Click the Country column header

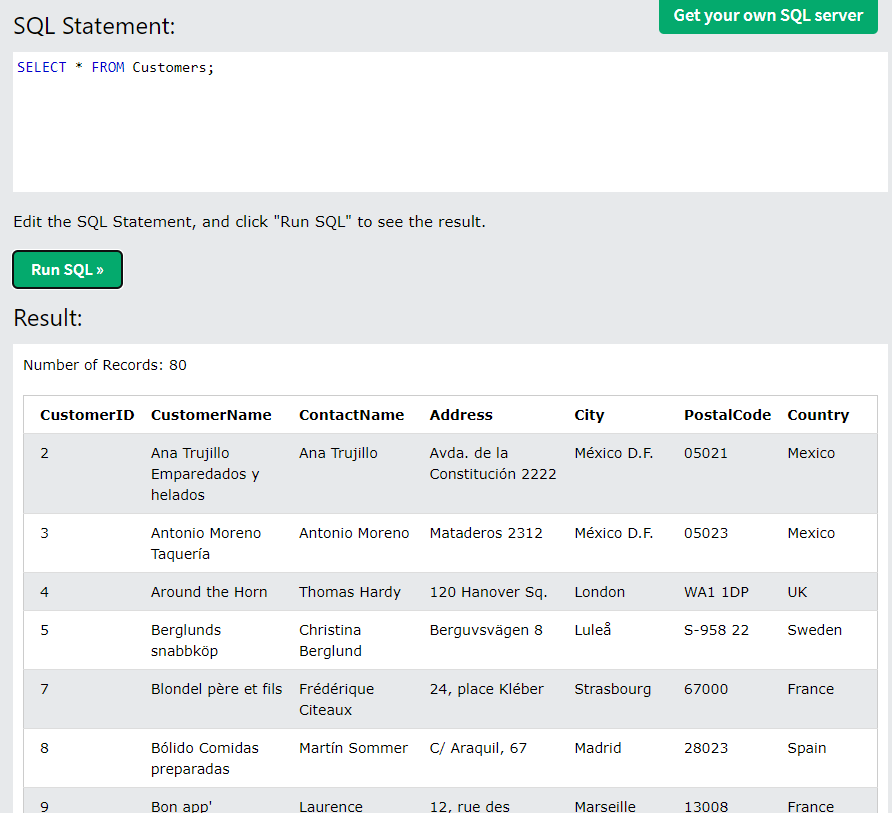[818, 415]
